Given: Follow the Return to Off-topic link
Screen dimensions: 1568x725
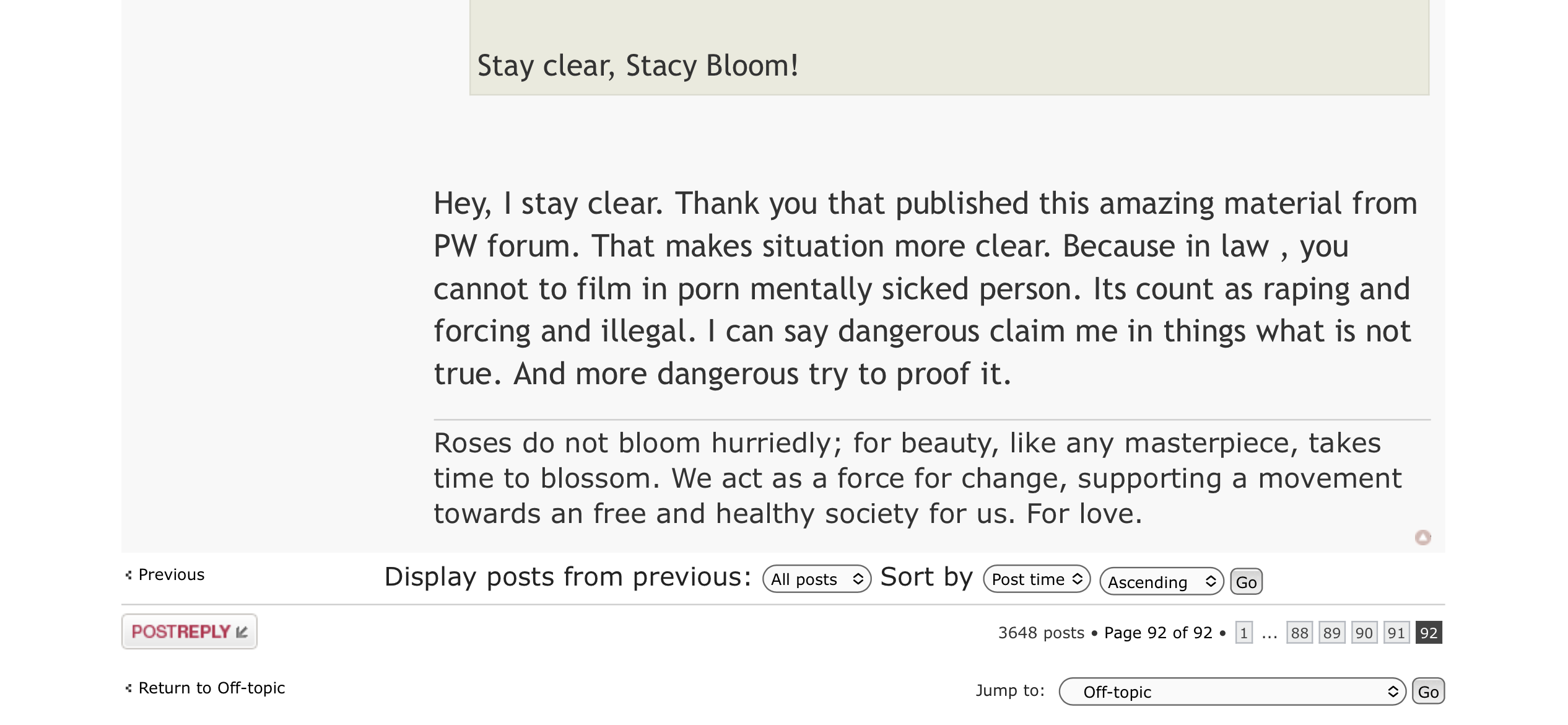Looking at the screenshot, I should [211, 688].
